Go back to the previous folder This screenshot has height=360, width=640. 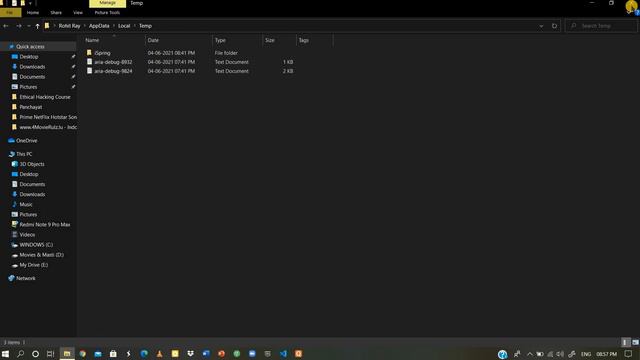tap(6, 26)
